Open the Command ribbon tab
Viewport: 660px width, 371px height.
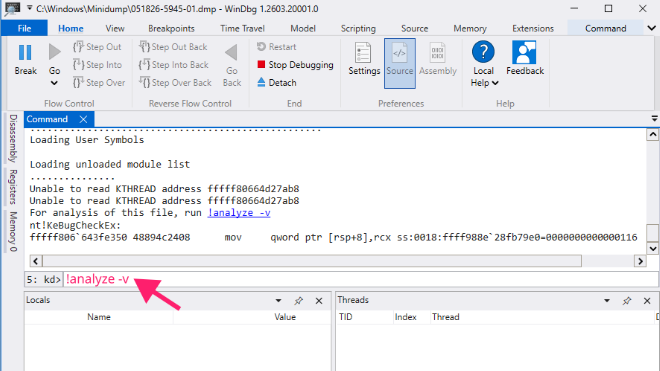pos(606,28)
